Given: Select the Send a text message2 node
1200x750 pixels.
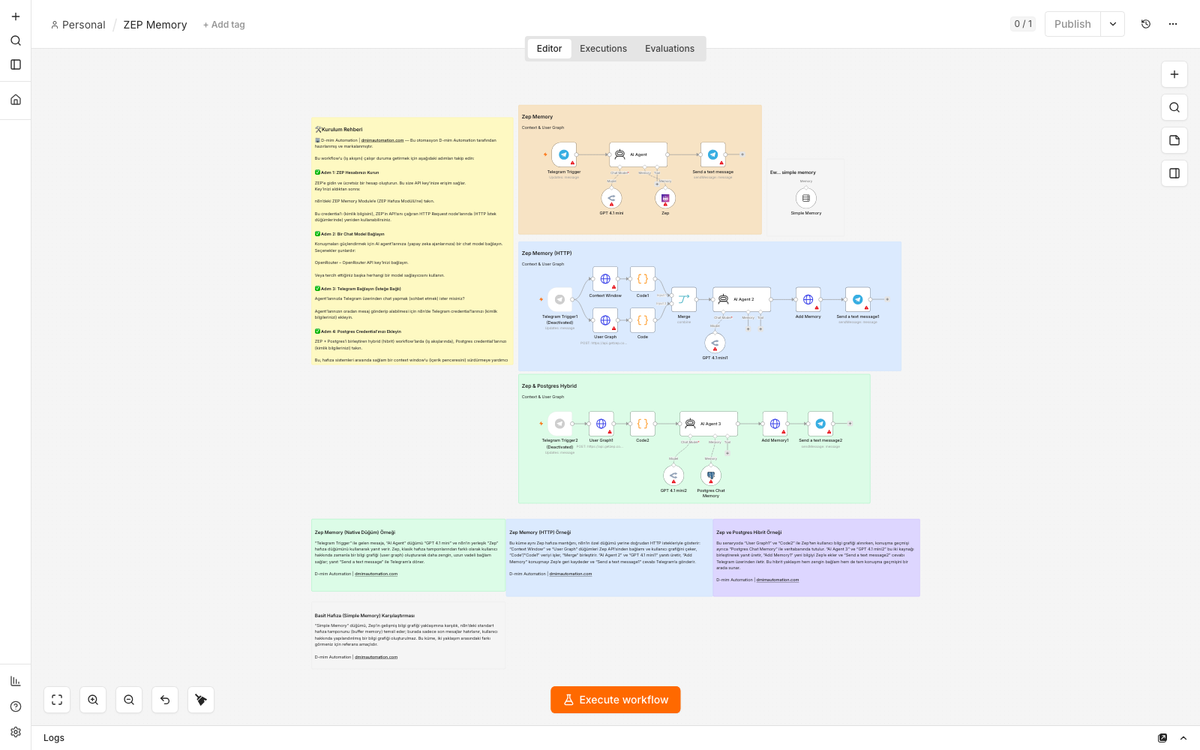Looking at the screenshot, I should coord(821,424).
